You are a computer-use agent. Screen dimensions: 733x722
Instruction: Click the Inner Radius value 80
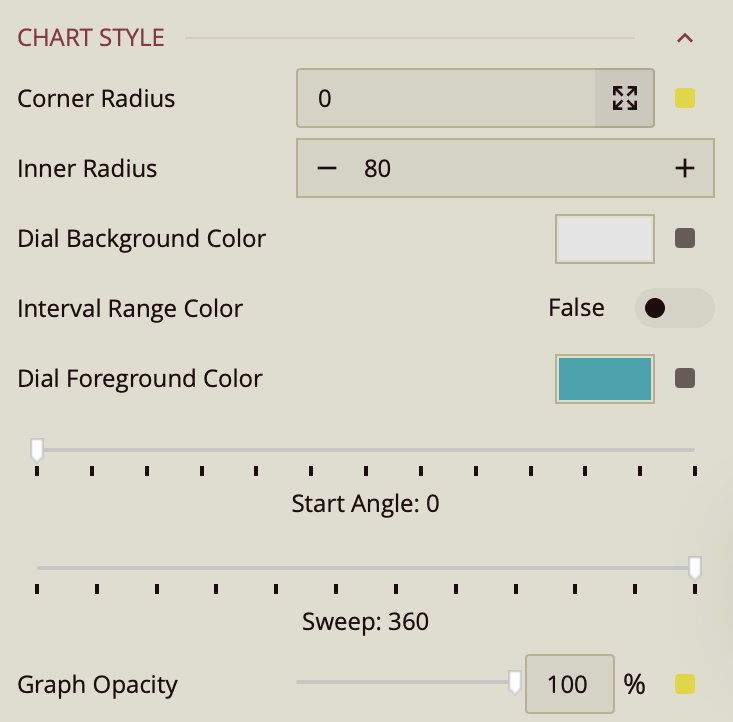click(377, 169)
